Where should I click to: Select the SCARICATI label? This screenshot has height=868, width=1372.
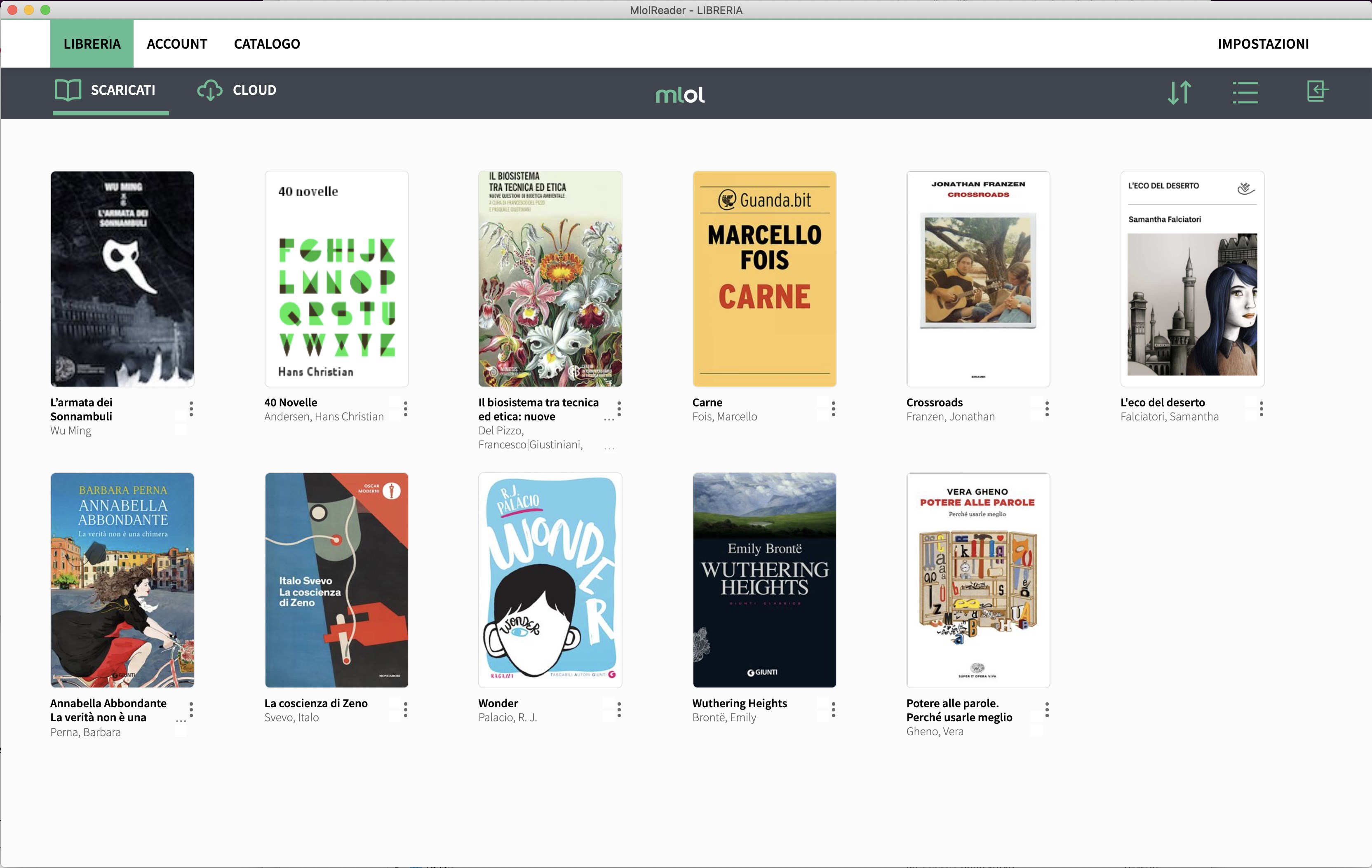[123, 90]
